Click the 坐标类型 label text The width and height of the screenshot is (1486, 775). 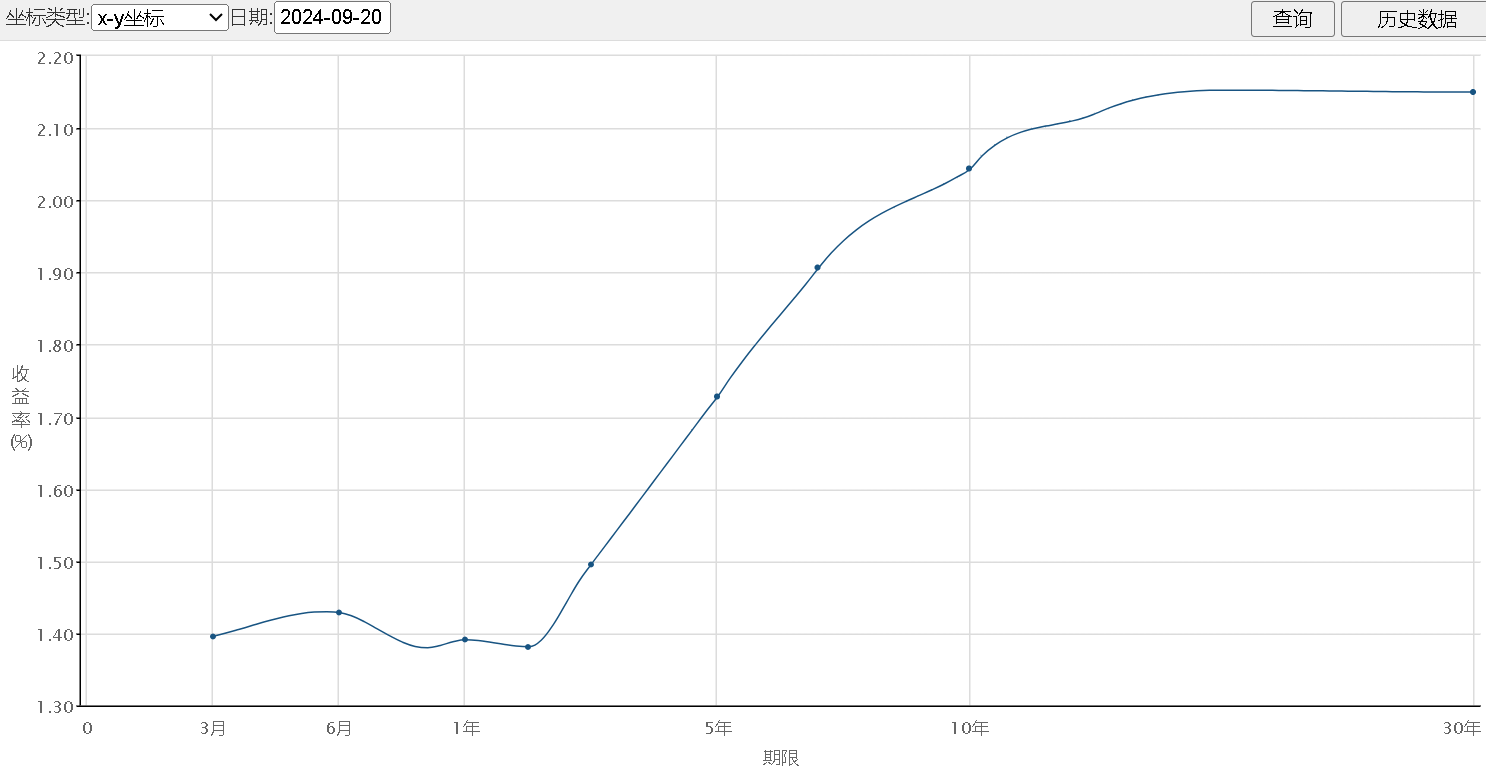coord(46,18)
